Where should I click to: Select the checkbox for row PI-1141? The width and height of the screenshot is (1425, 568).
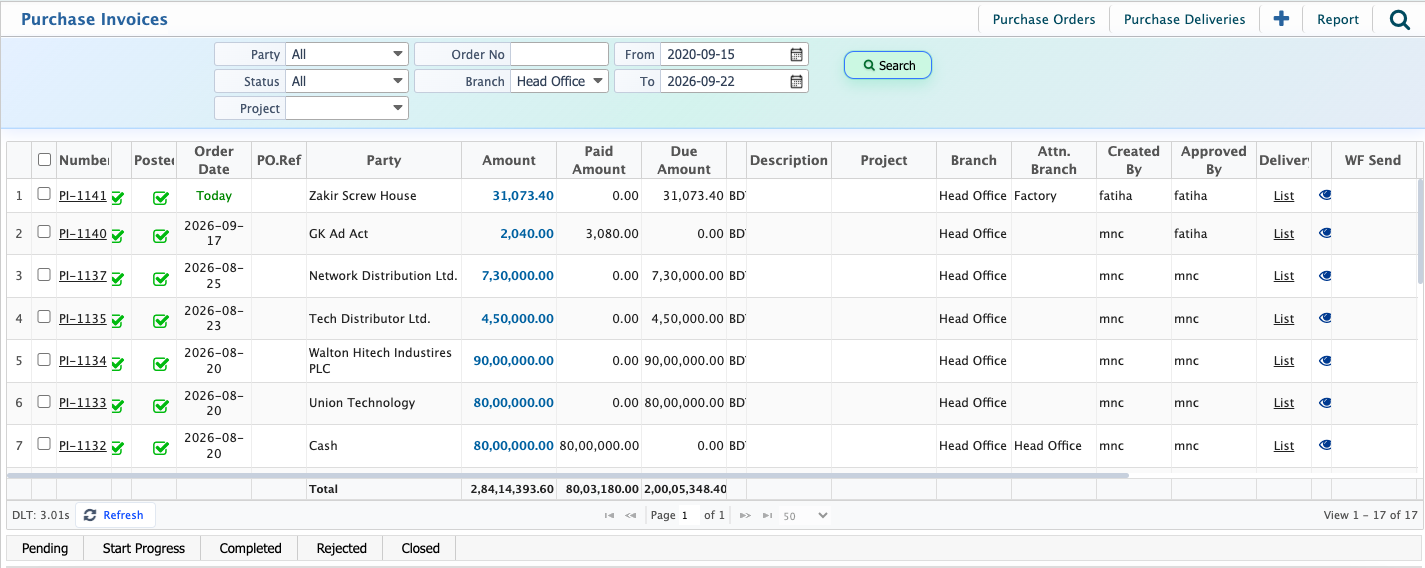click(44, 194)
